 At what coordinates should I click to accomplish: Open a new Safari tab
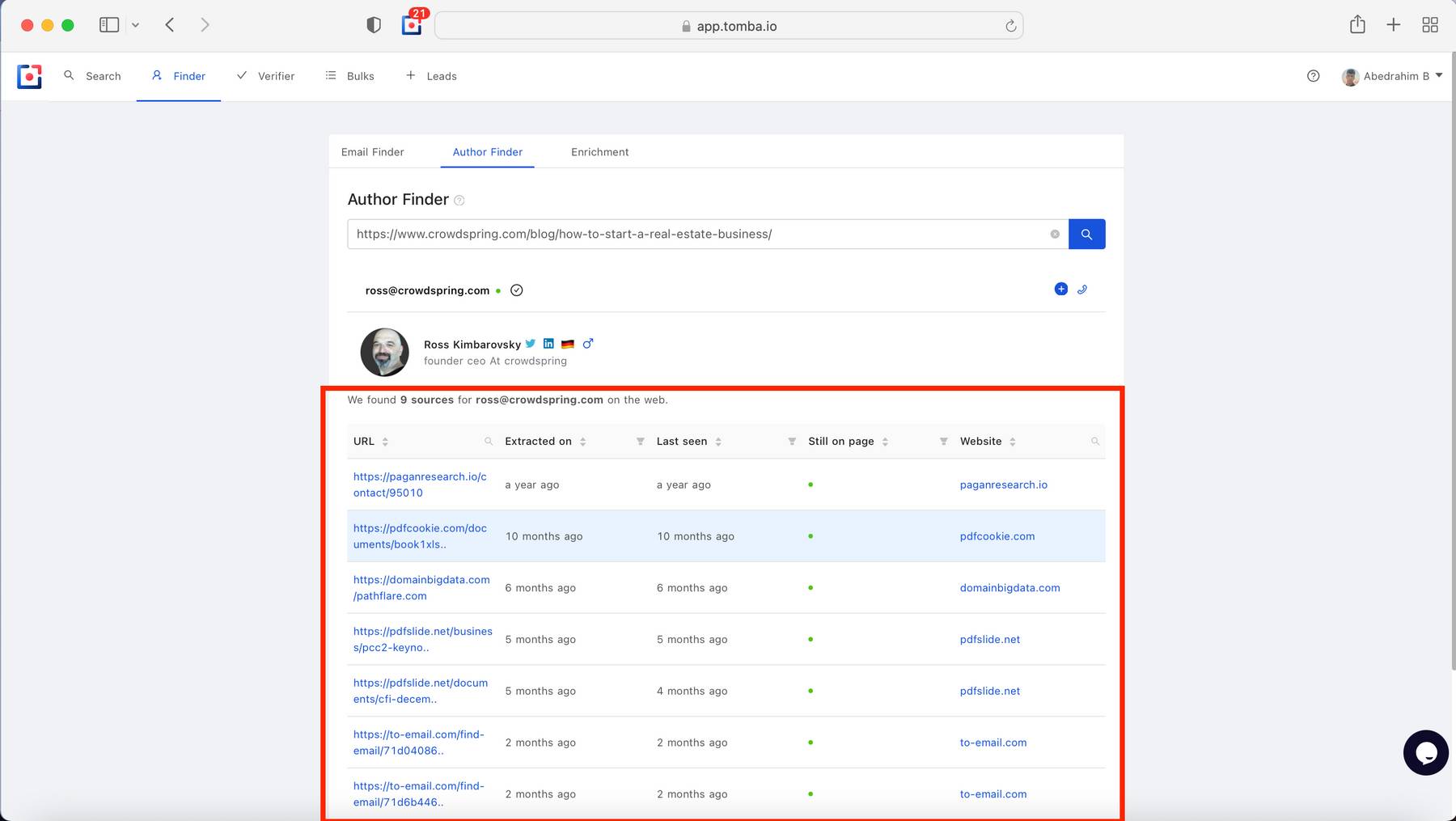(1393, 25)
